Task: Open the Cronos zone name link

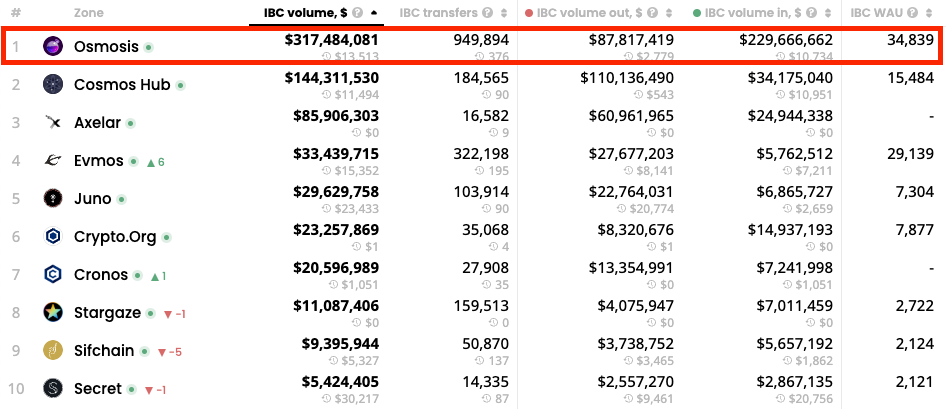Action: coord(101,274)
